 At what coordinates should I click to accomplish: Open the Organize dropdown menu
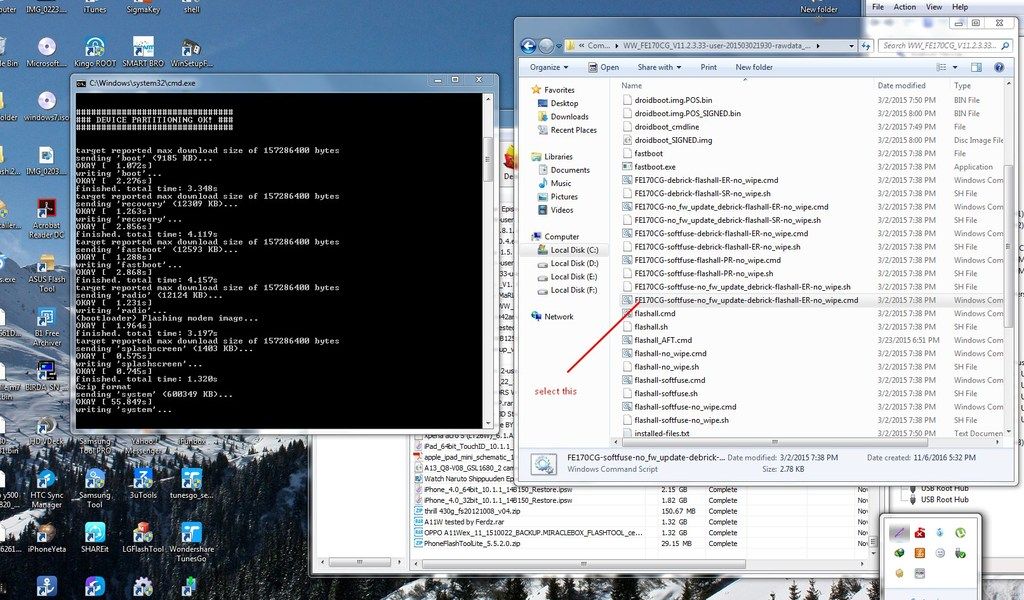548,67
